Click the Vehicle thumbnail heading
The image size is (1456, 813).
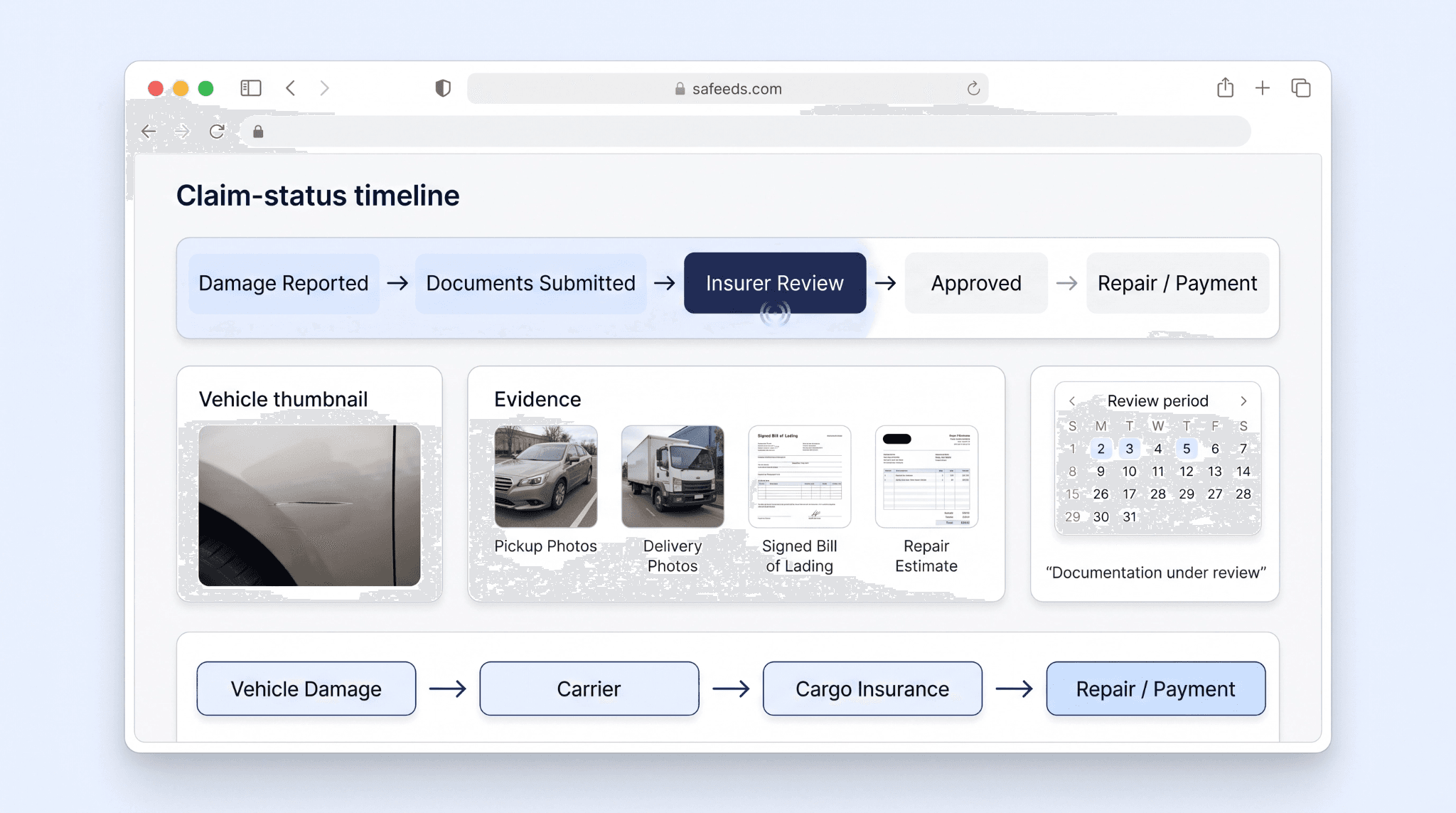pyautogui.click(x=284, y=399)
